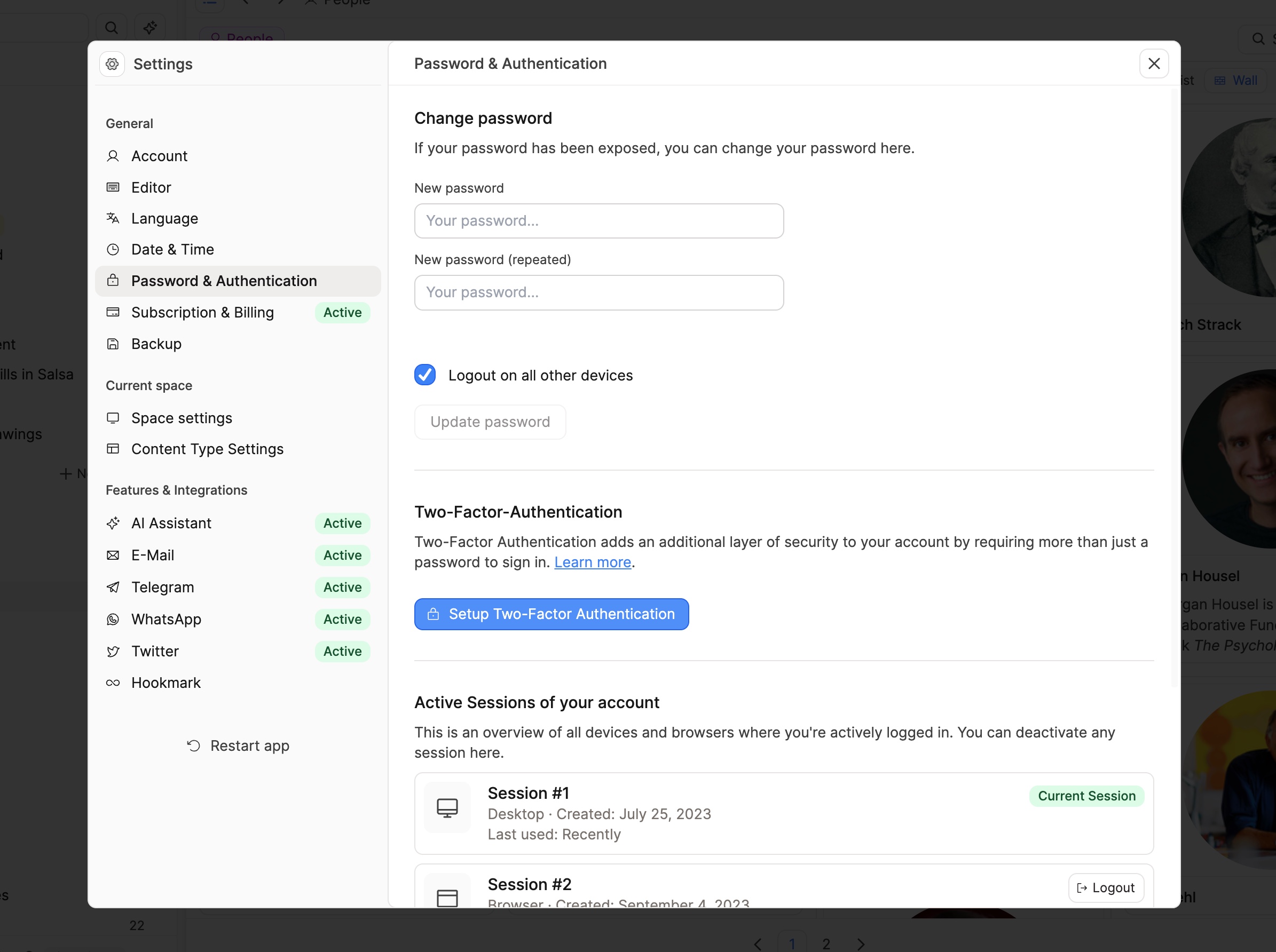Open Date & Time settings
The height and width of the screenshot is (952, 1276).
pos(174,249)
